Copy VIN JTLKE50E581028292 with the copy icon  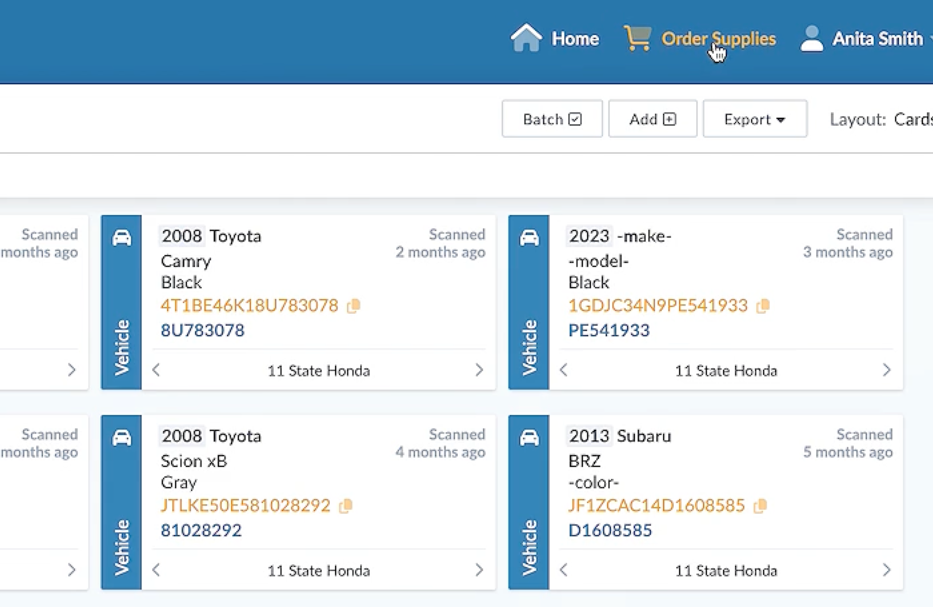click(346, 506)
